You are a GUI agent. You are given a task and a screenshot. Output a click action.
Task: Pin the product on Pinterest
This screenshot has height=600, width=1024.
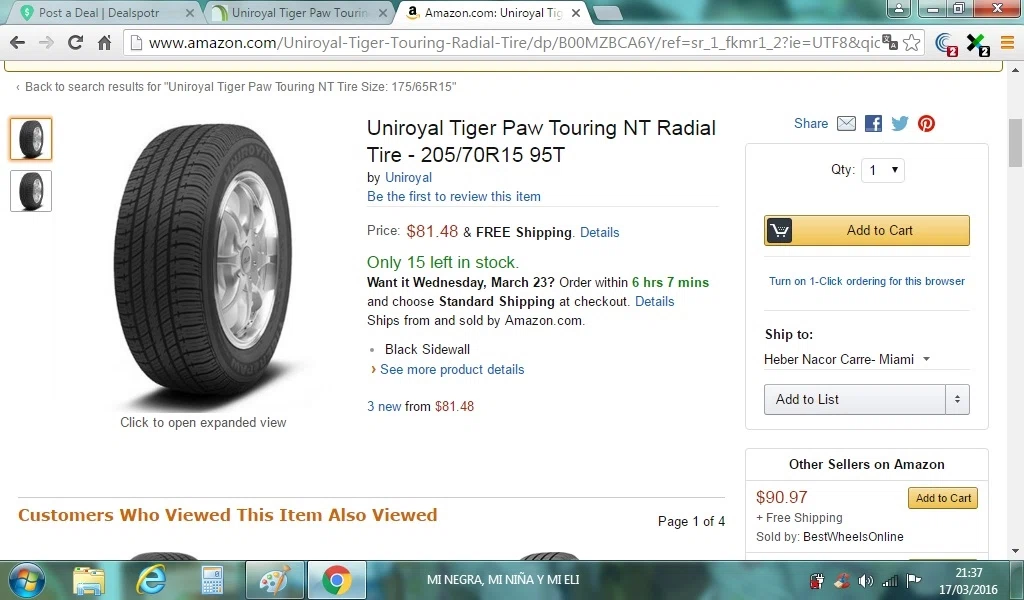(x=927, y=124)
